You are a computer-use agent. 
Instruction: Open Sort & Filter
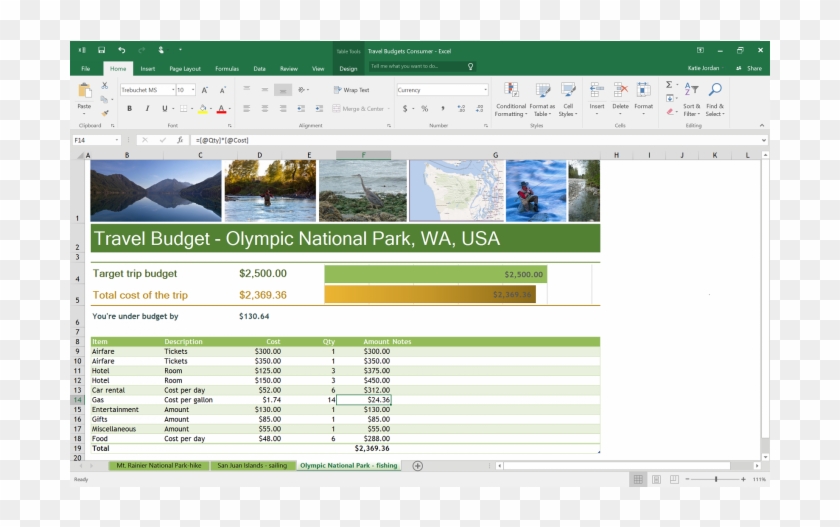click(x=692, y=100)
